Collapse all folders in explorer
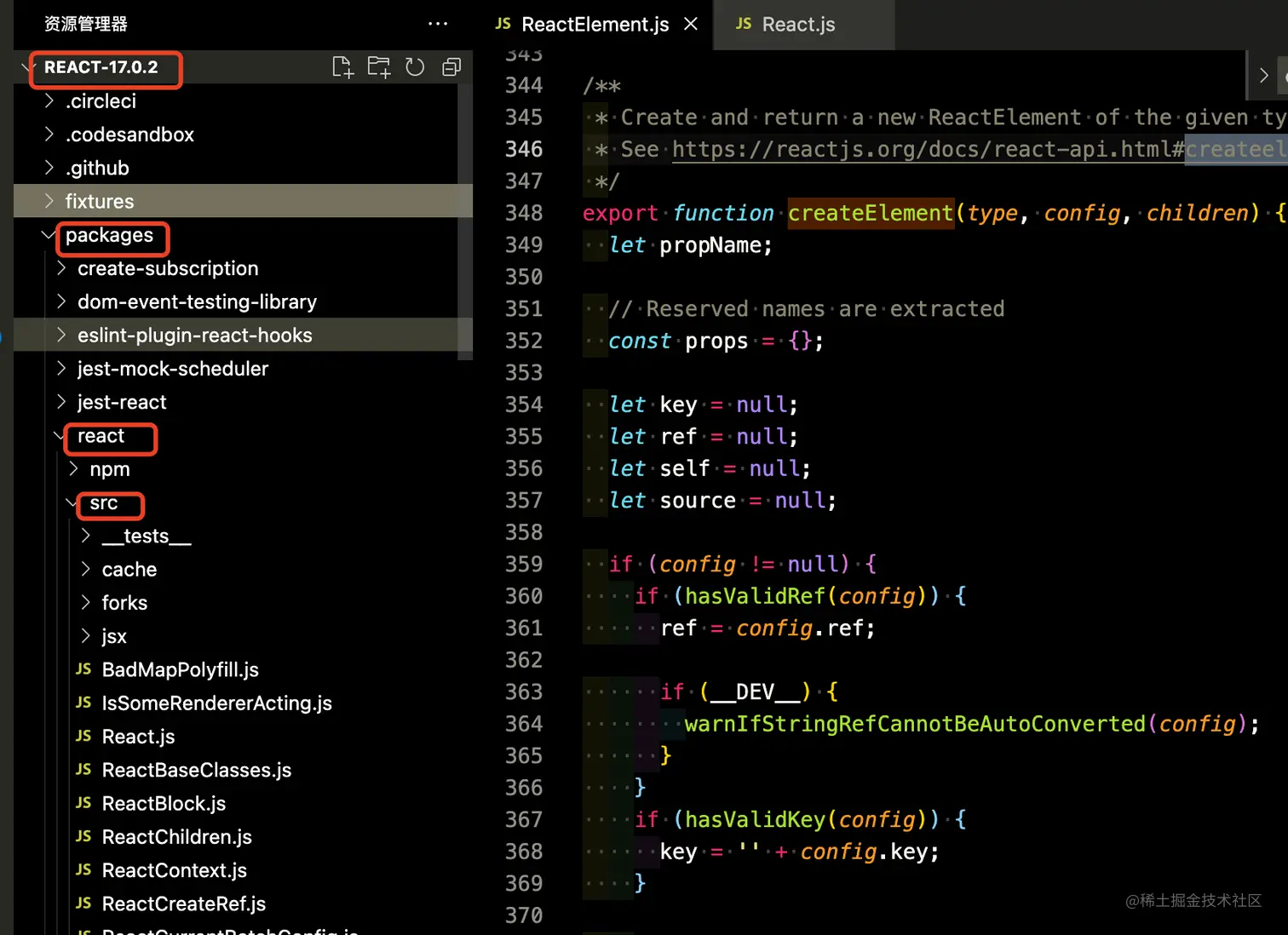 [x=451, y=67]
